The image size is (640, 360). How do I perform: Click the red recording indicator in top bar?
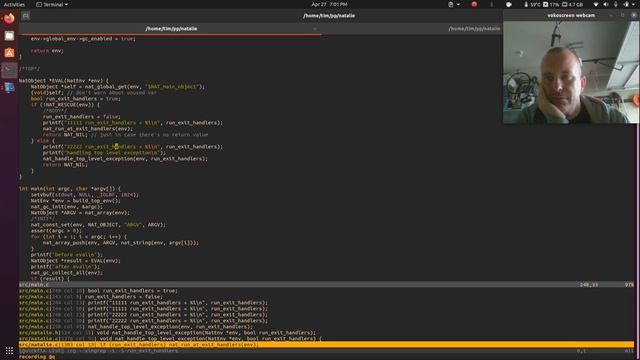pos(474,4)
